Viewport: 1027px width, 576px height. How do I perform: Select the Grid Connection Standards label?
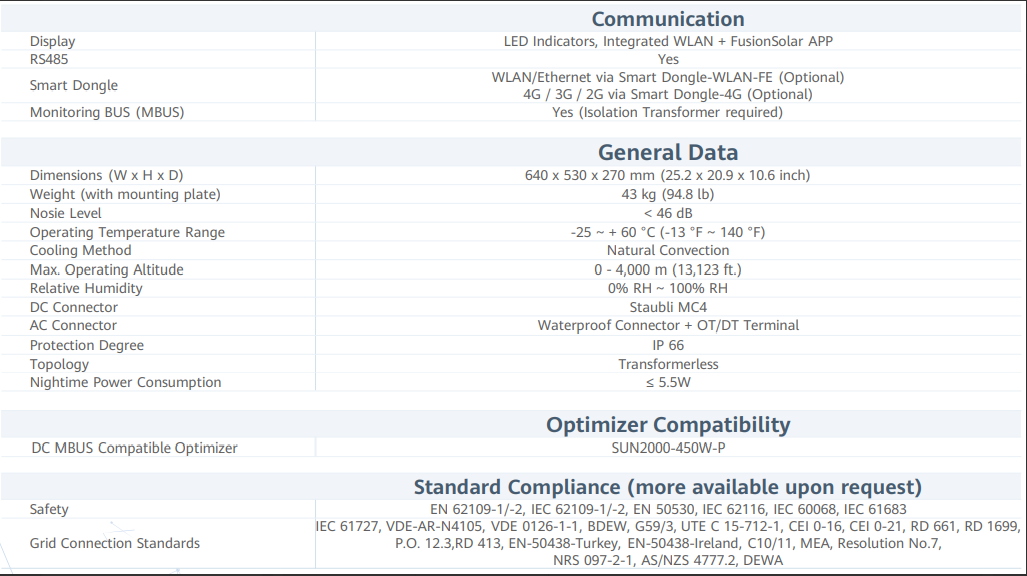115,543
